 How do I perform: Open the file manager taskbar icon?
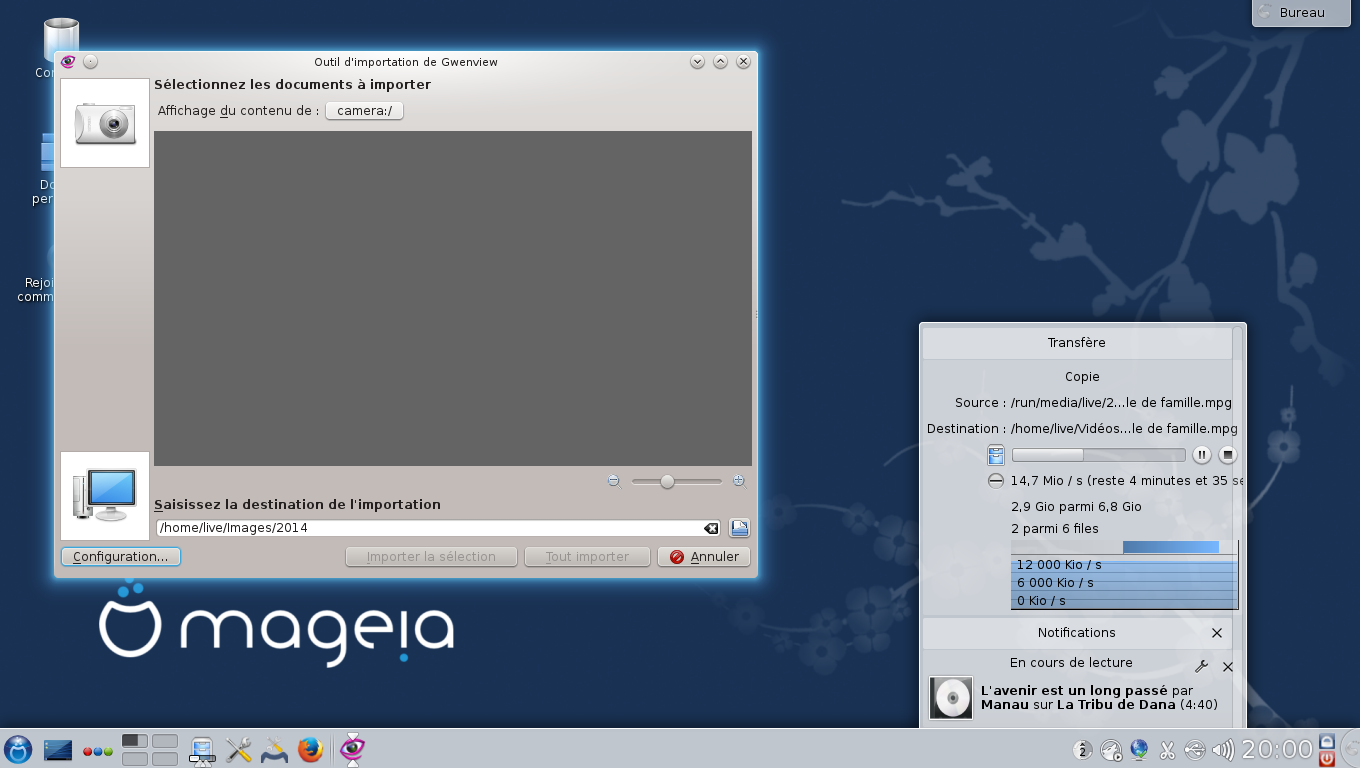(x=202, y=750)
